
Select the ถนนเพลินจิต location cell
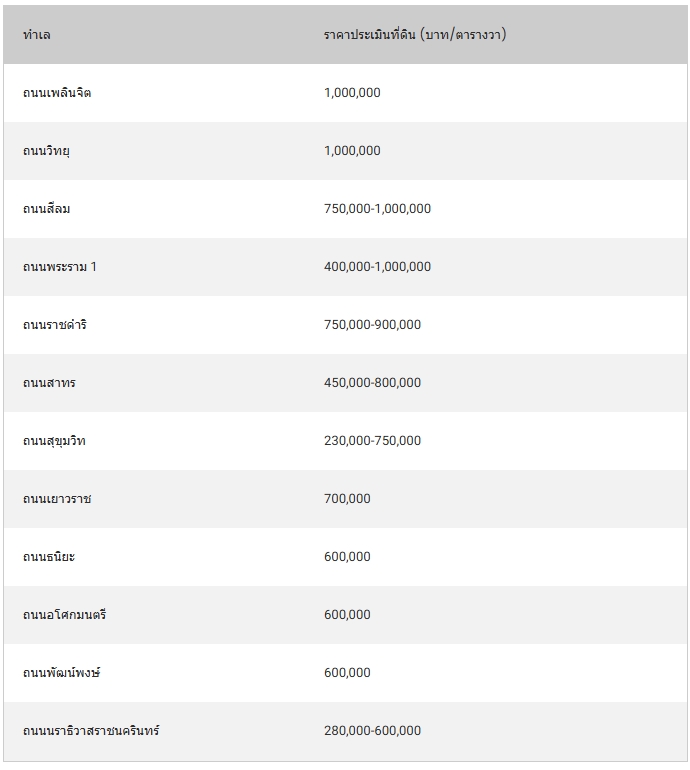point(57,93)
